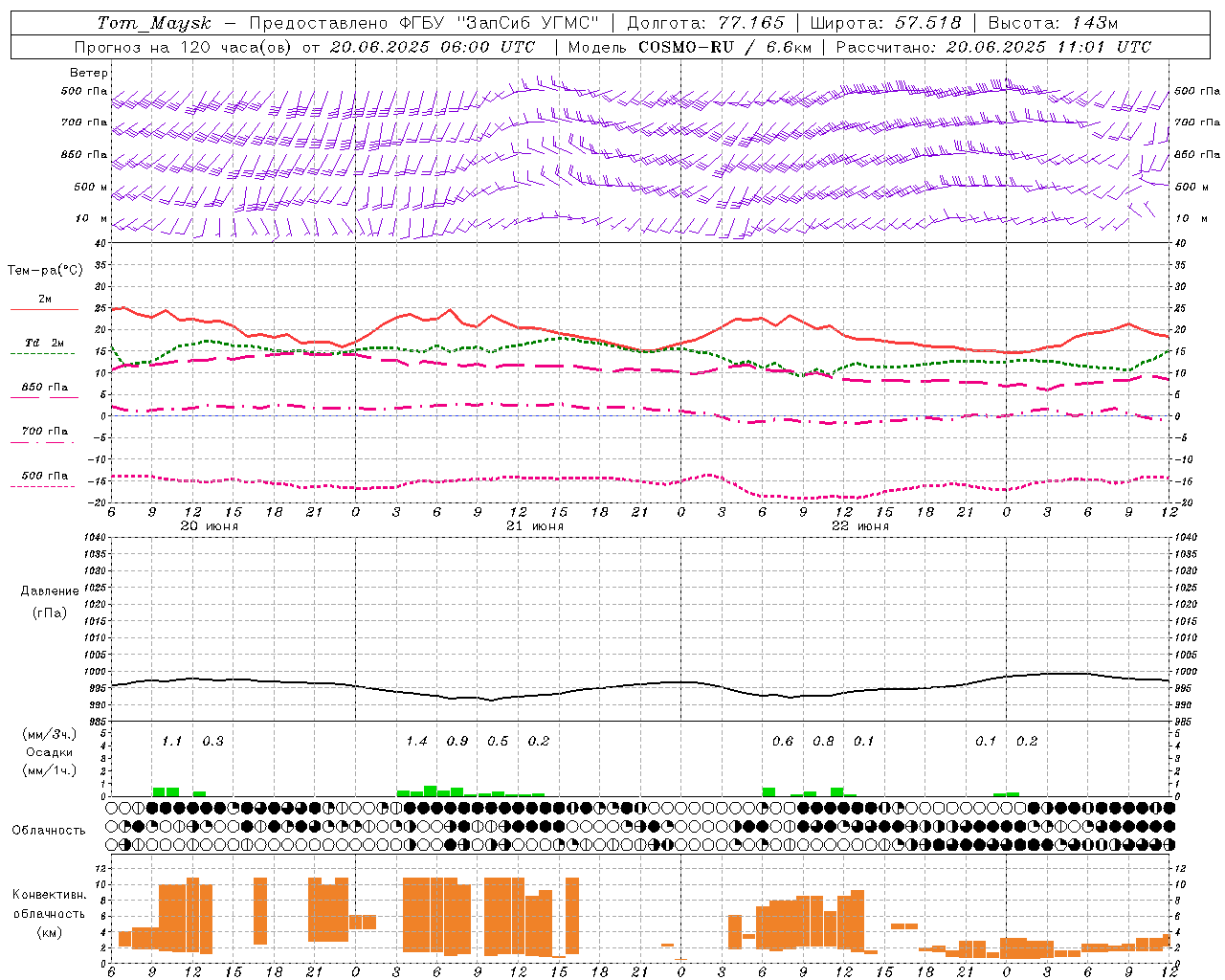Click the (гПа) pressure unit label

coord(50,612)
